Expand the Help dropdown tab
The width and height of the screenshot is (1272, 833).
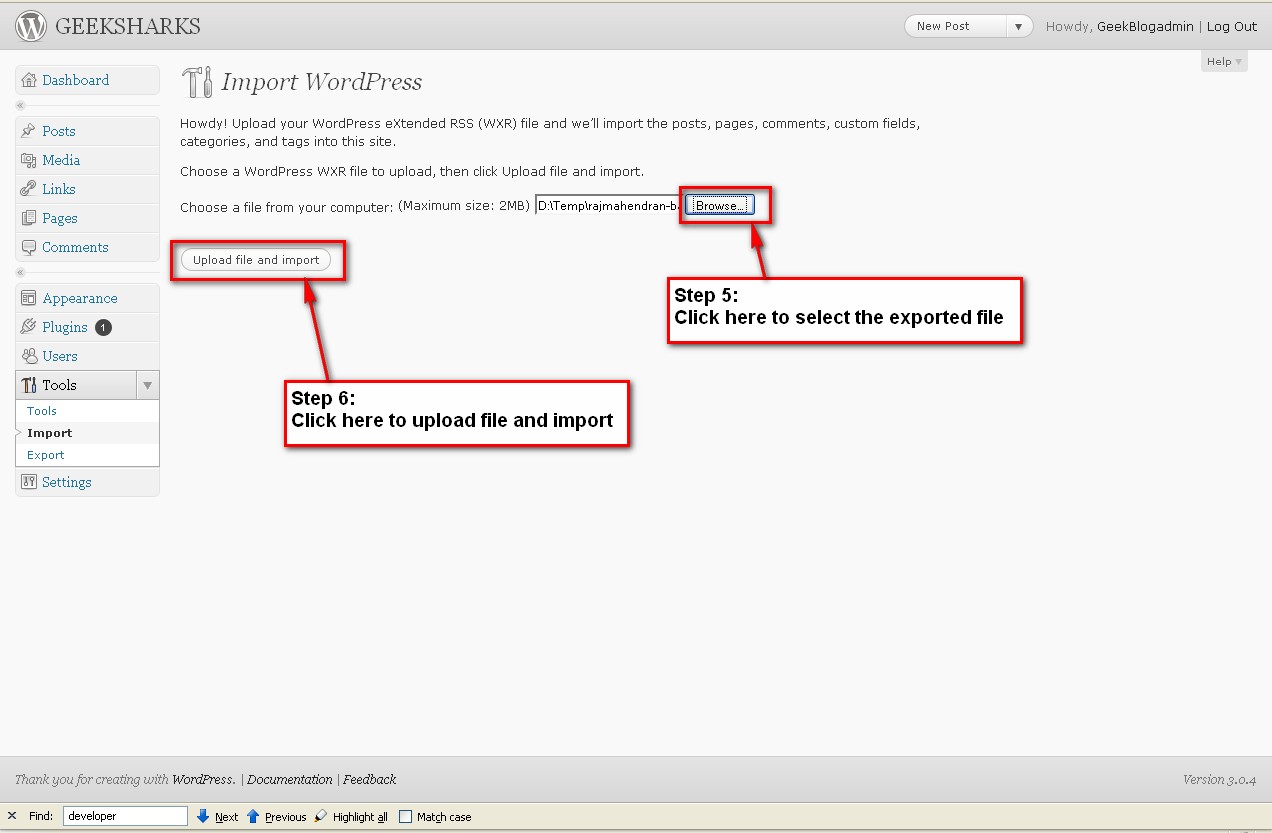1225,61
